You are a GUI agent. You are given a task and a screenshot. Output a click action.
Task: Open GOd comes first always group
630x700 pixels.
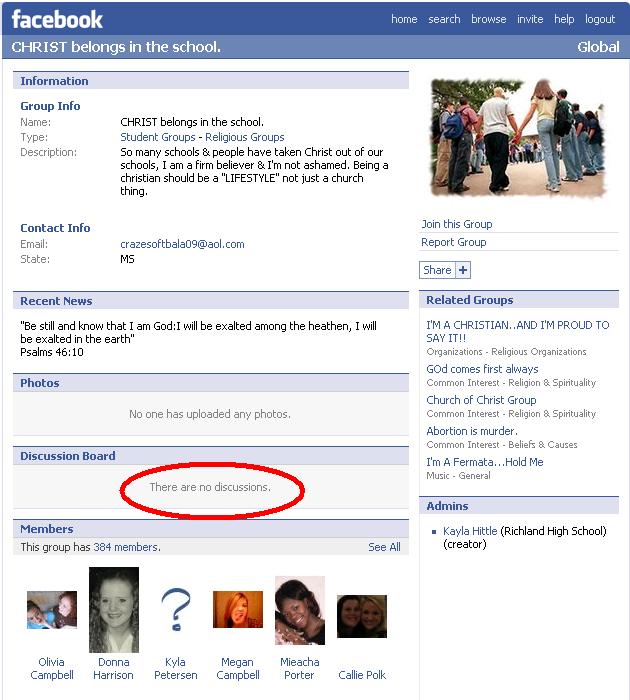pyautogui.click(x=482, y=369)
